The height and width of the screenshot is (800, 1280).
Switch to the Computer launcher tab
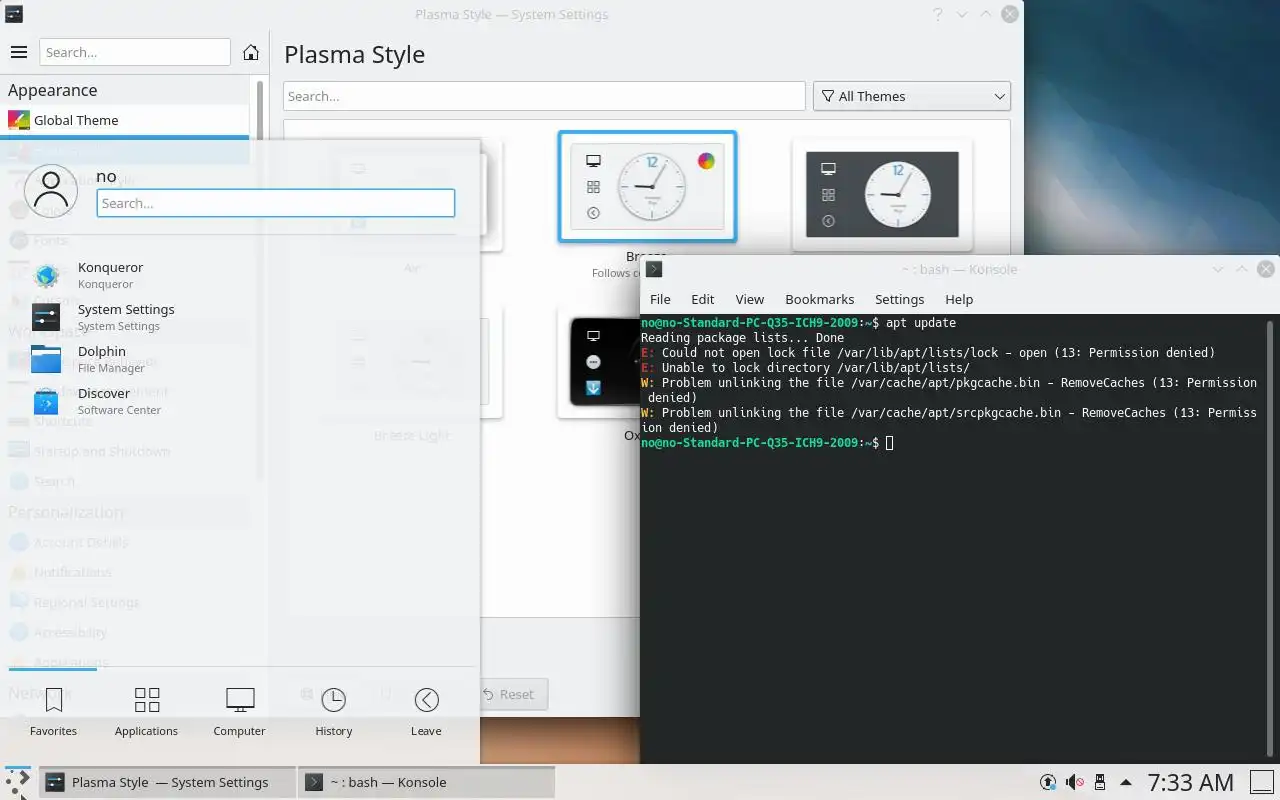pos(240,711)
